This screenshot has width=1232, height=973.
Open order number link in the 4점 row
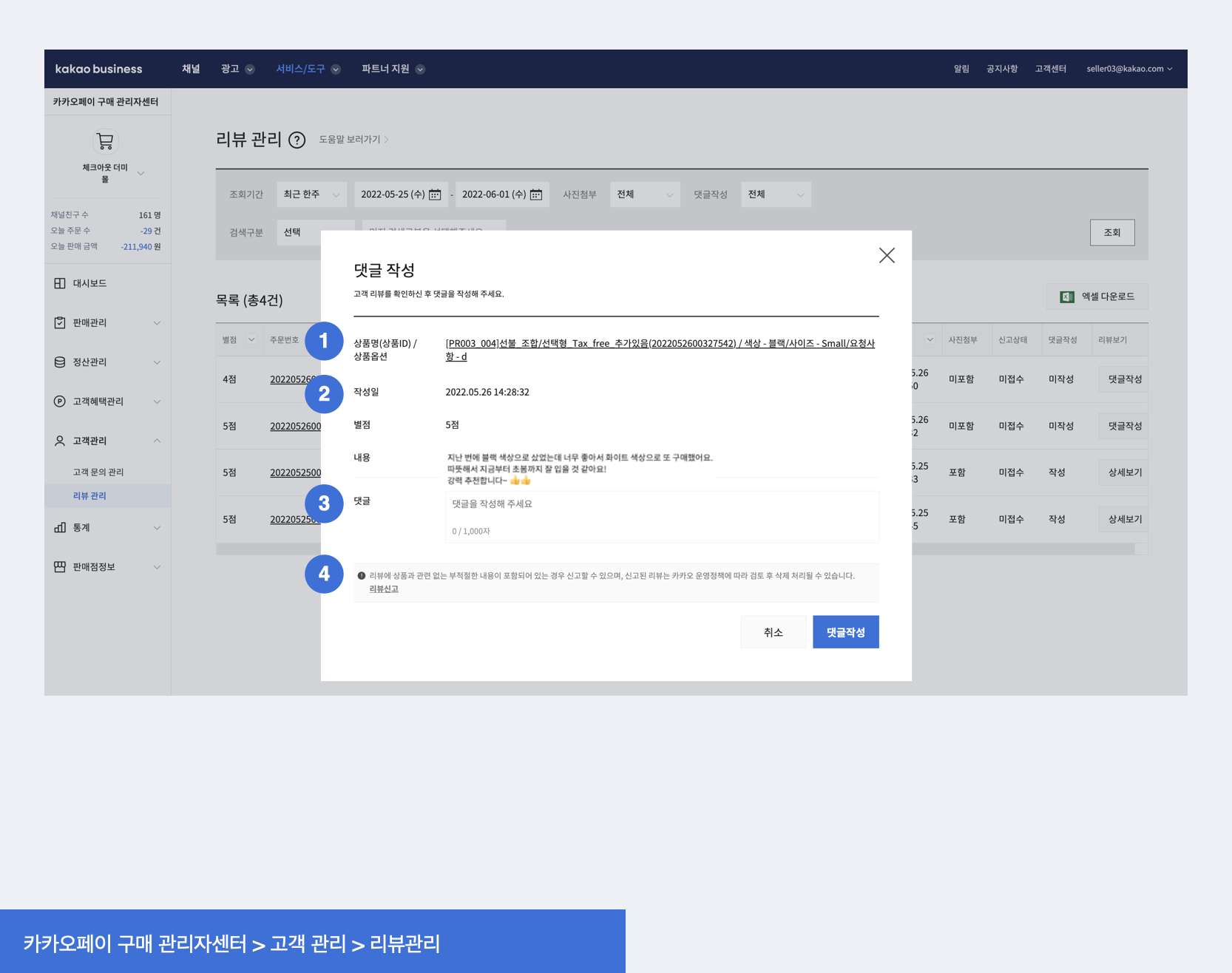pyautogui.click(x=295, y=379)
